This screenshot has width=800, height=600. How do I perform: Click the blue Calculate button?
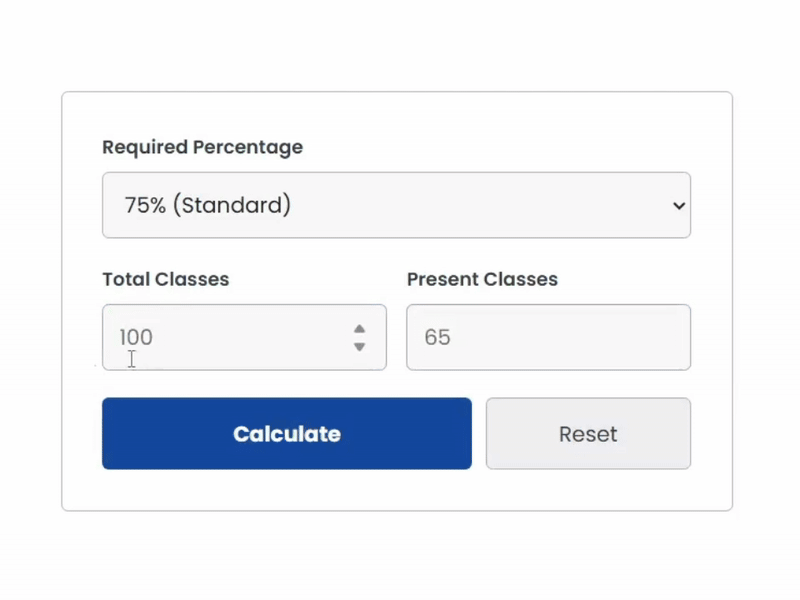[287, 433]
